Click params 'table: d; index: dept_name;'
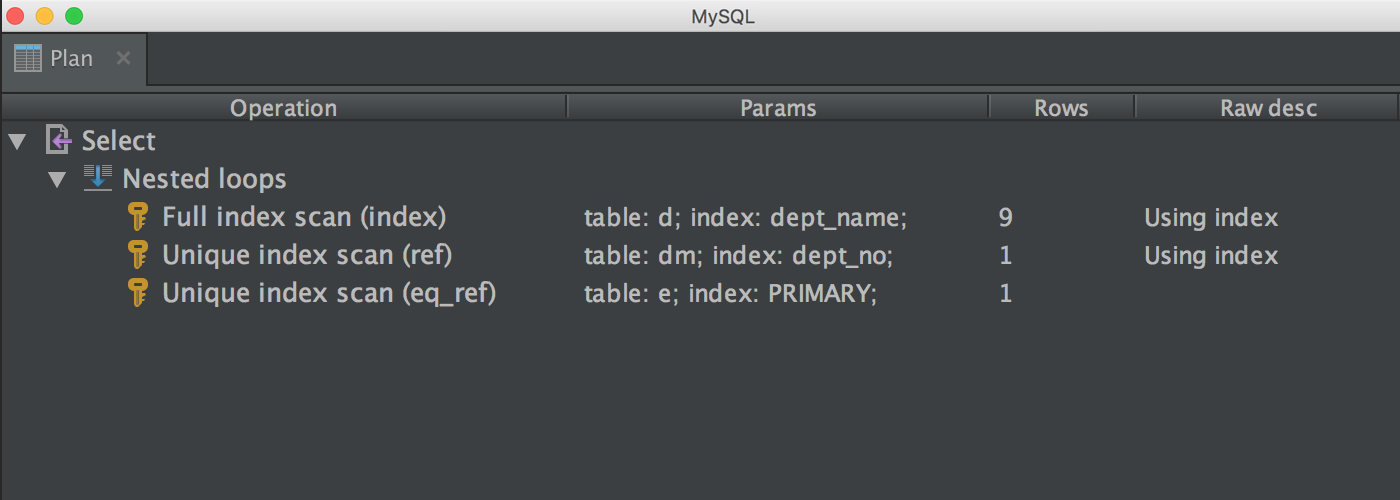 [x=745, y=218]
